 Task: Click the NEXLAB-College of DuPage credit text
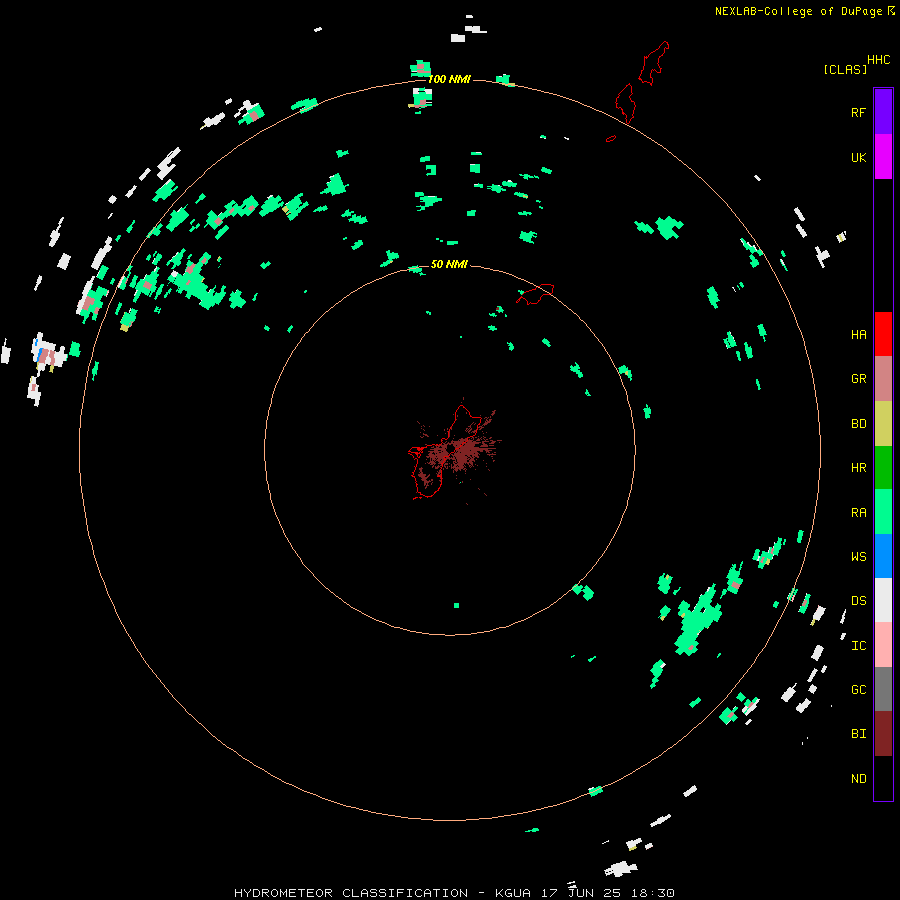(798, 11)
